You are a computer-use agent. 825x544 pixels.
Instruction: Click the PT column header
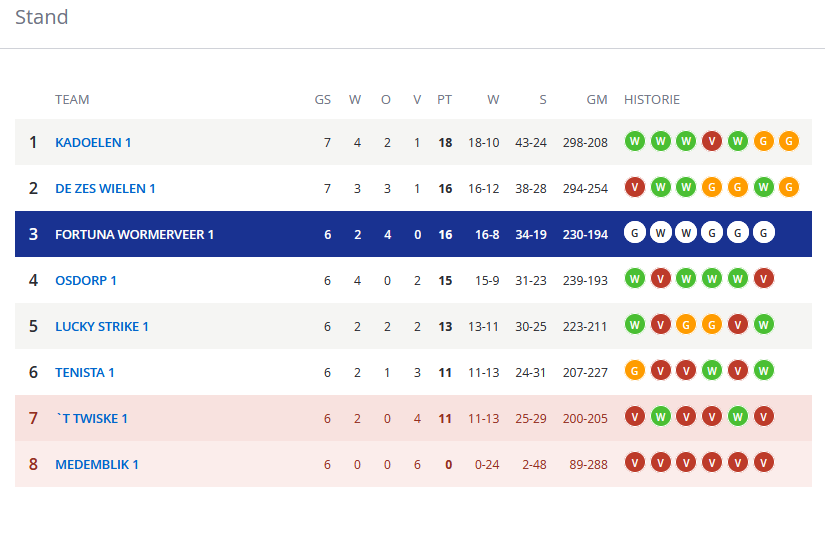click(444, 99)
